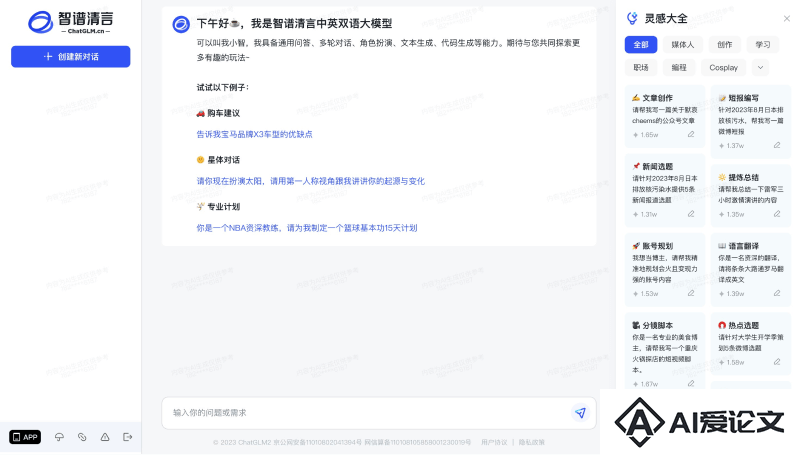
Task: Focus the 输入你的问题或需求 input box
Action: click(x=379, y=413)
